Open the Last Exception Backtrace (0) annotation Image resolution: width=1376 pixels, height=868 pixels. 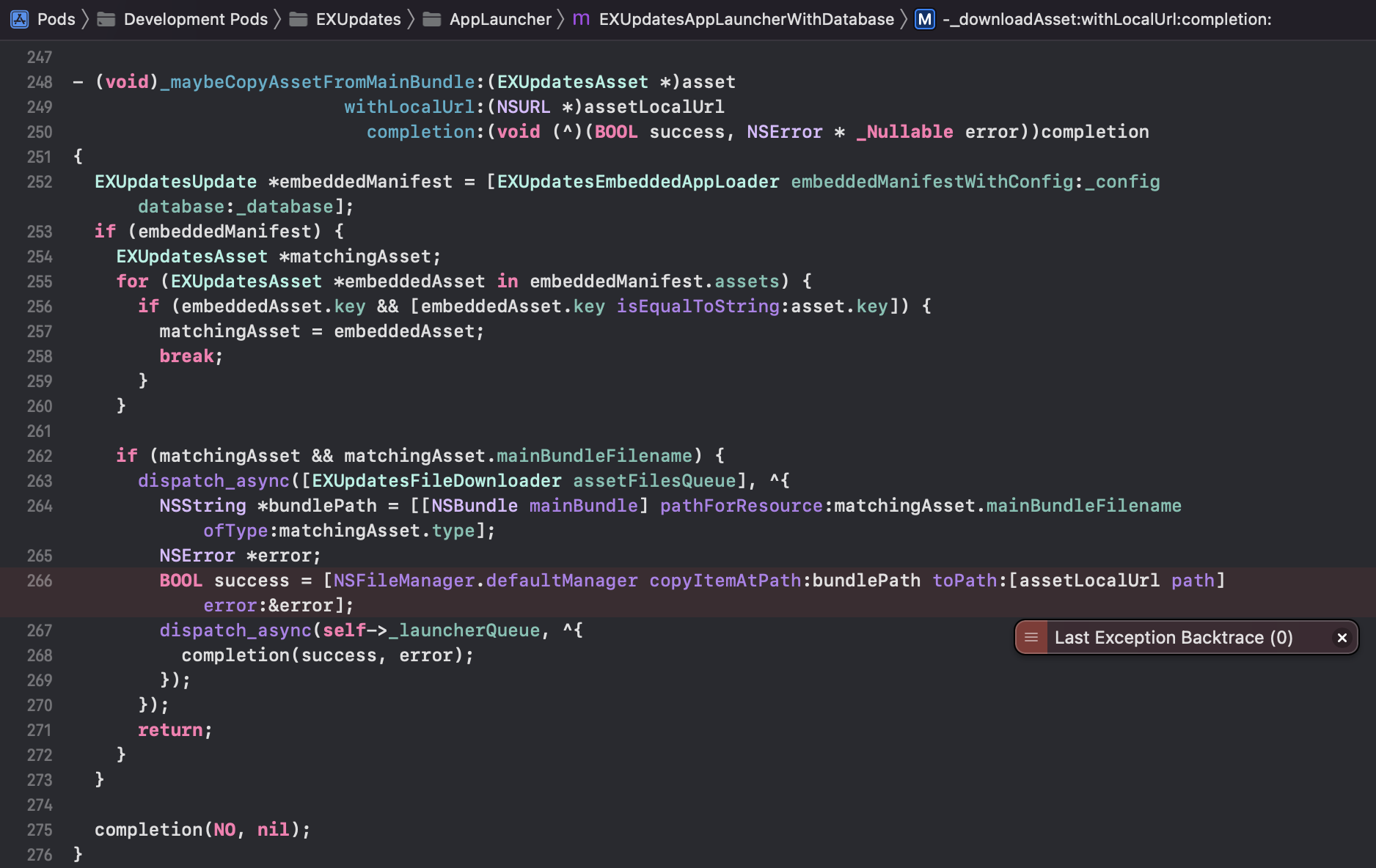point(1174,637)
